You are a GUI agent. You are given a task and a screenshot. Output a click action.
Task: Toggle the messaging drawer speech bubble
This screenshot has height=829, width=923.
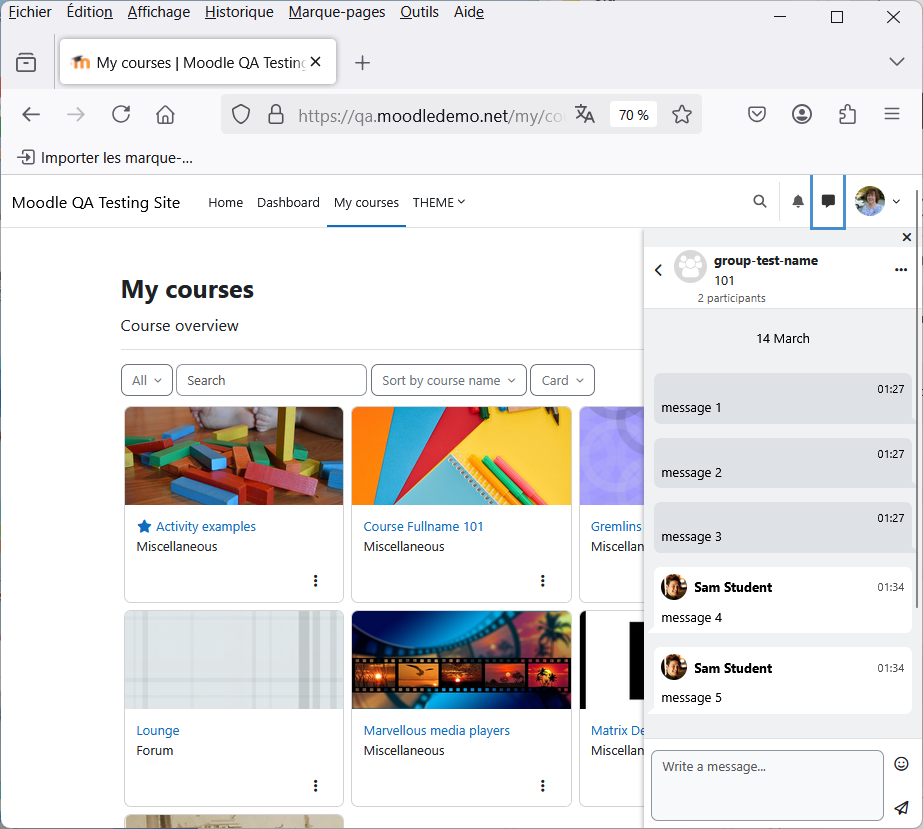tap(828, 202)
